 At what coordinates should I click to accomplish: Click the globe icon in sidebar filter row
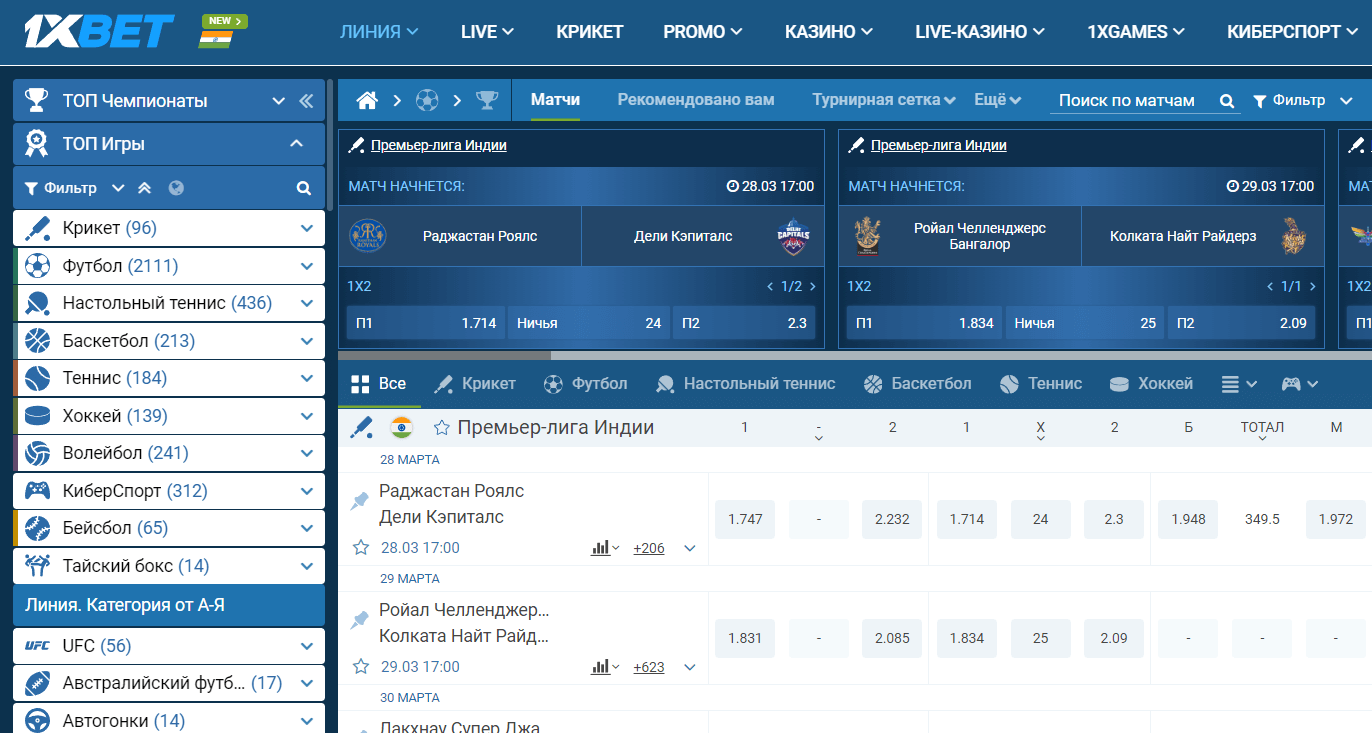pyautogui.click(x=177, y=188)
